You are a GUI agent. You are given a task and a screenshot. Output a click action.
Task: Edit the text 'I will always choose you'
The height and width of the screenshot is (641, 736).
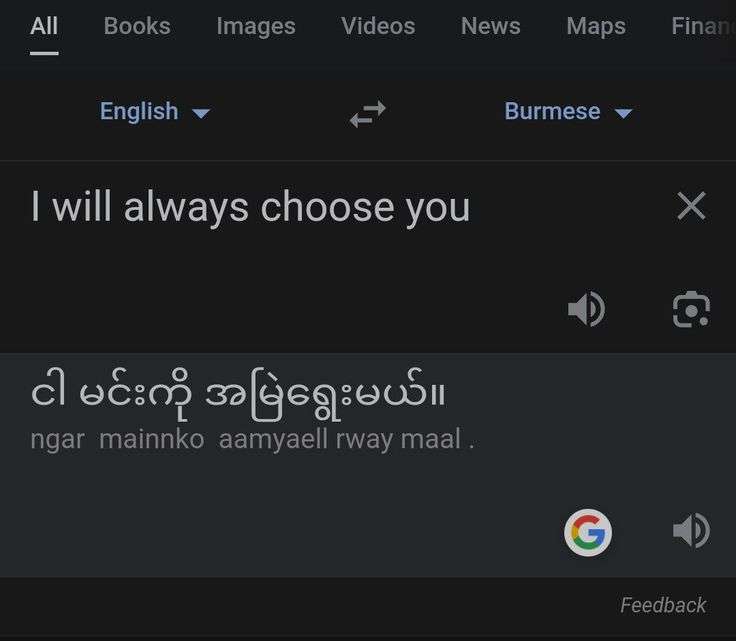[250, 207]
